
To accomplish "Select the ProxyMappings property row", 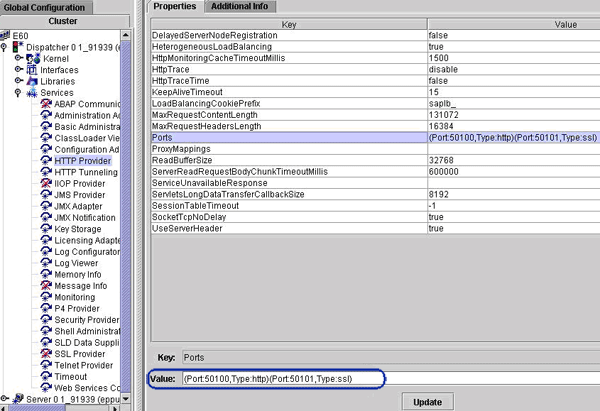I will click(375, 149).
